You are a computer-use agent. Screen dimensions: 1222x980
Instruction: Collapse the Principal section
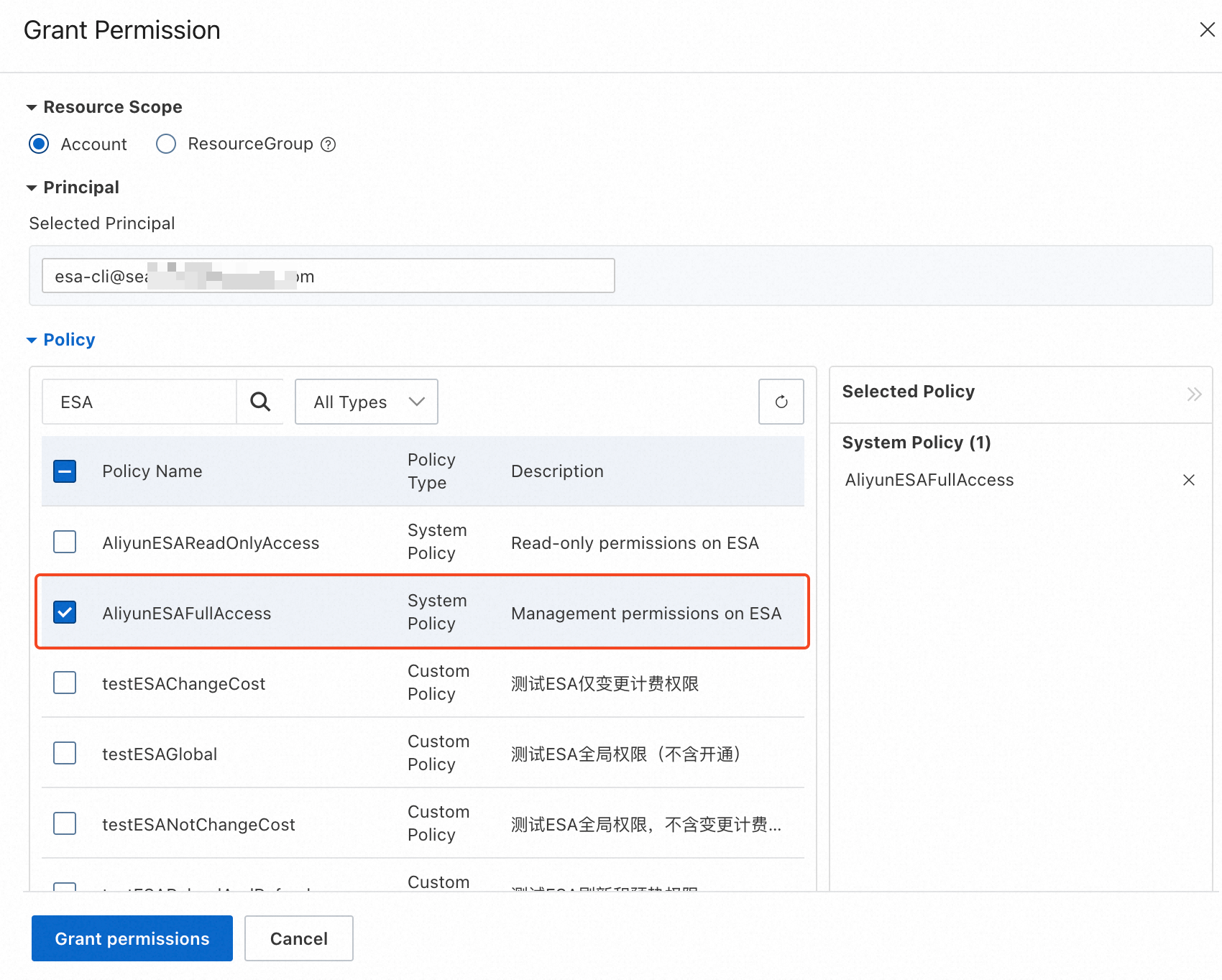coord(32,188)
